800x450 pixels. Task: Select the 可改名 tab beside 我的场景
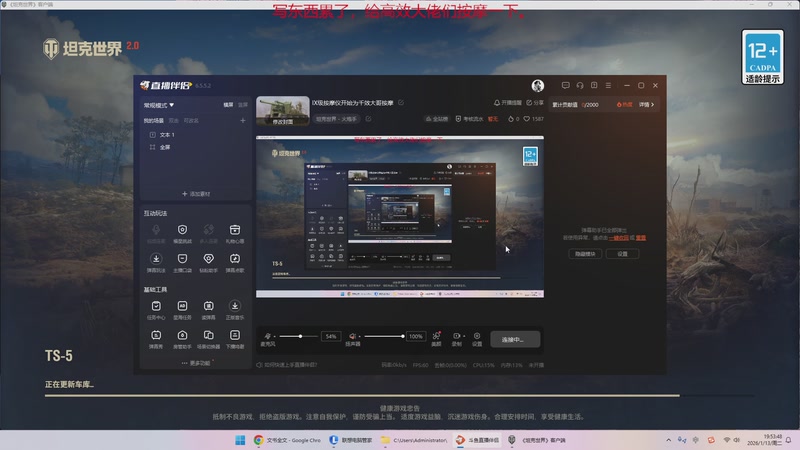point(191,120)
